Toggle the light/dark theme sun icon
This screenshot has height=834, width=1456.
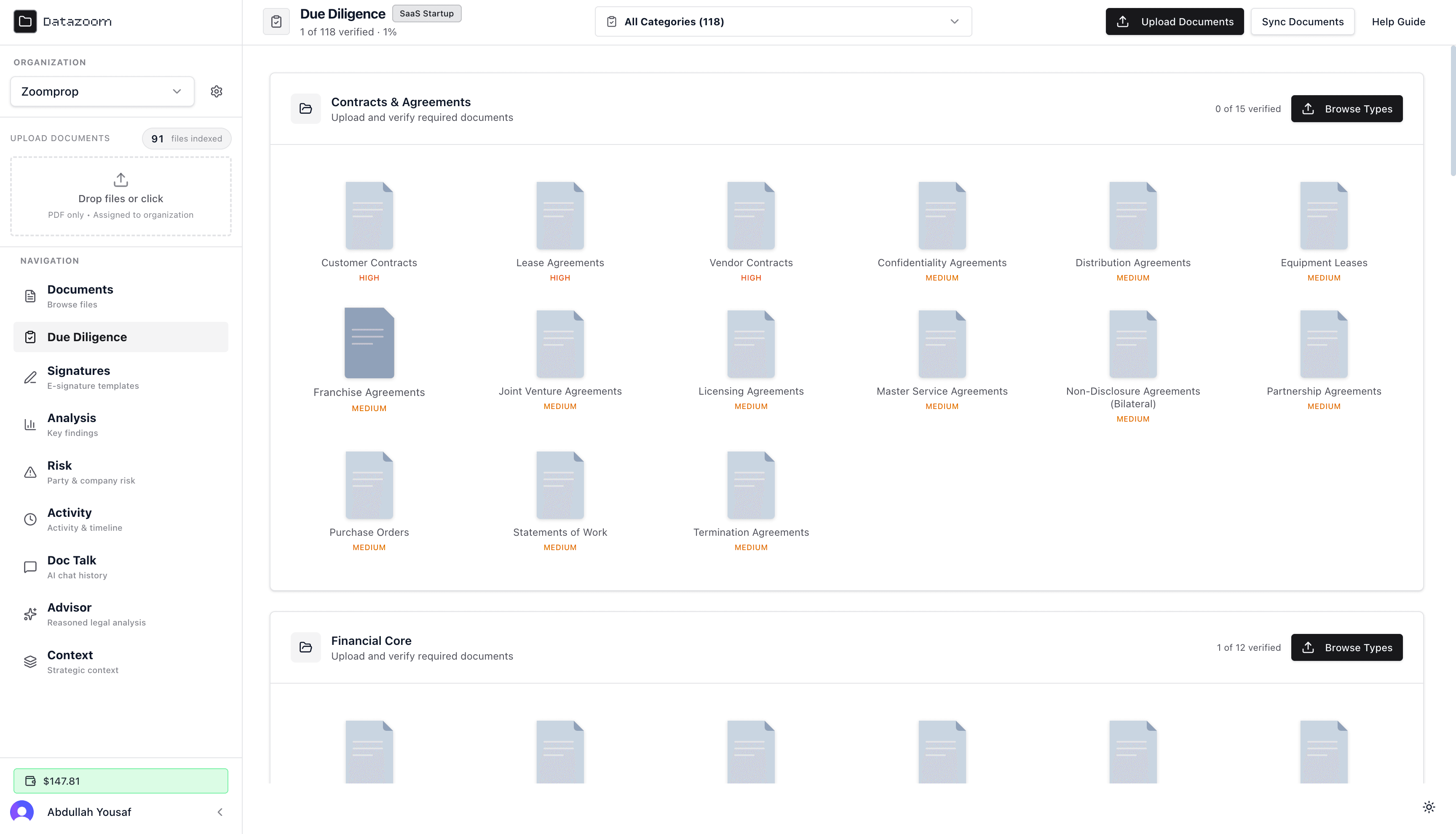pyautogui.click(x=1429, y=807)
